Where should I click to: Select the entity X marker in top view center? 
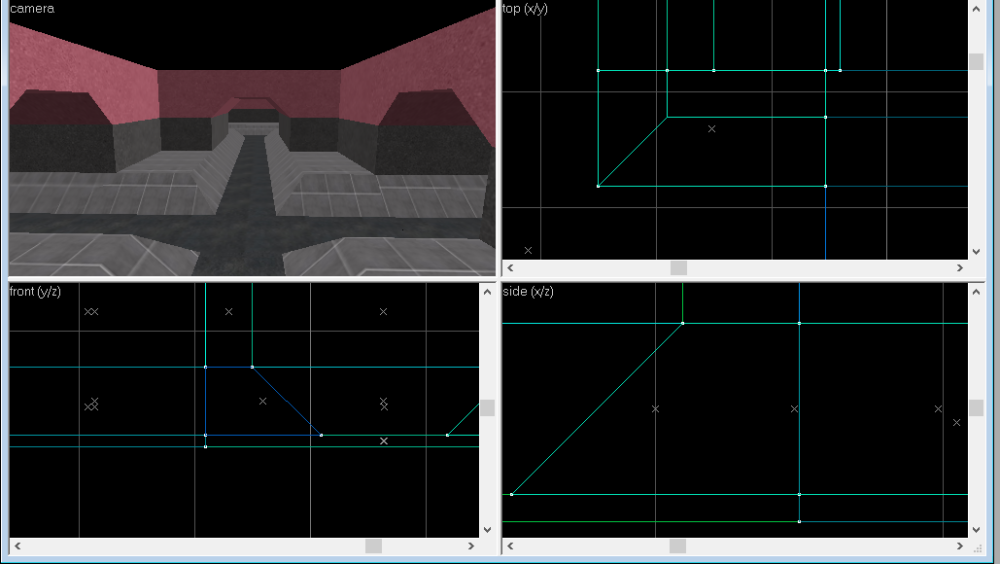[712, 129]
